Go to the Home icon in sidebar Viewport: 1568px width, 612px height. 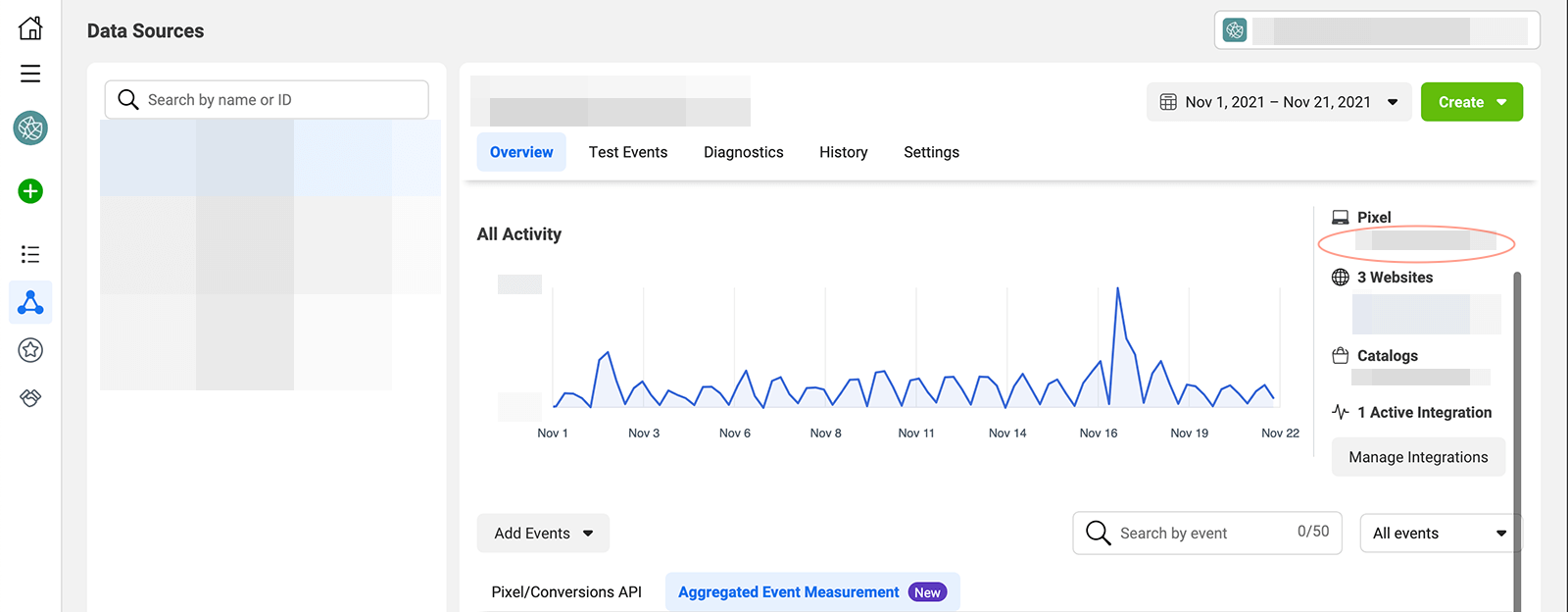click(x=30, y=27)
